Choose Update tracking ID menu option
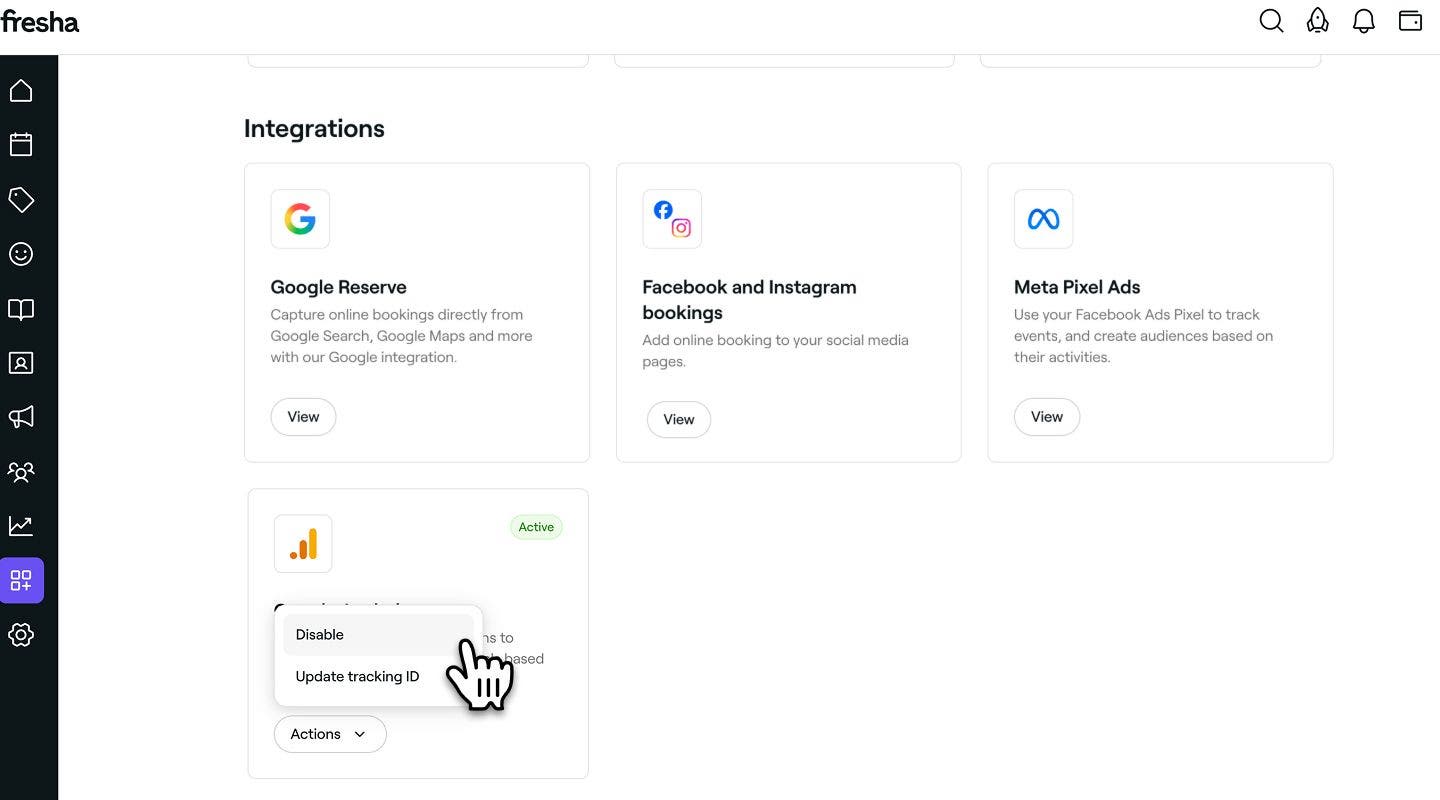Viewport: 1440px width, 800px height. click(x=357, y=677)
